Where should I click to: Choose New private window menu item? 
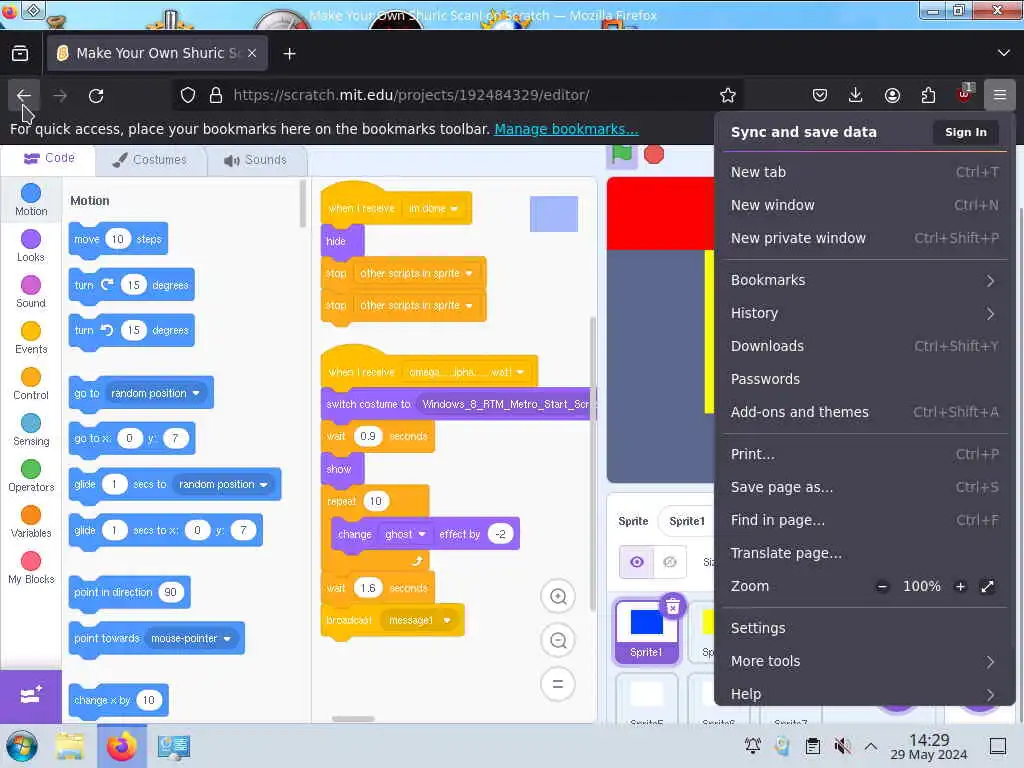865,238
